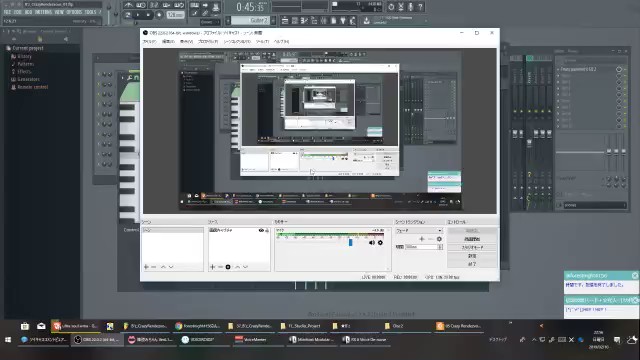The width and height of the screenshot is (640, 360).
Task: Expand the Guitar2 pattern selector
Action: (x=250, y=20)
